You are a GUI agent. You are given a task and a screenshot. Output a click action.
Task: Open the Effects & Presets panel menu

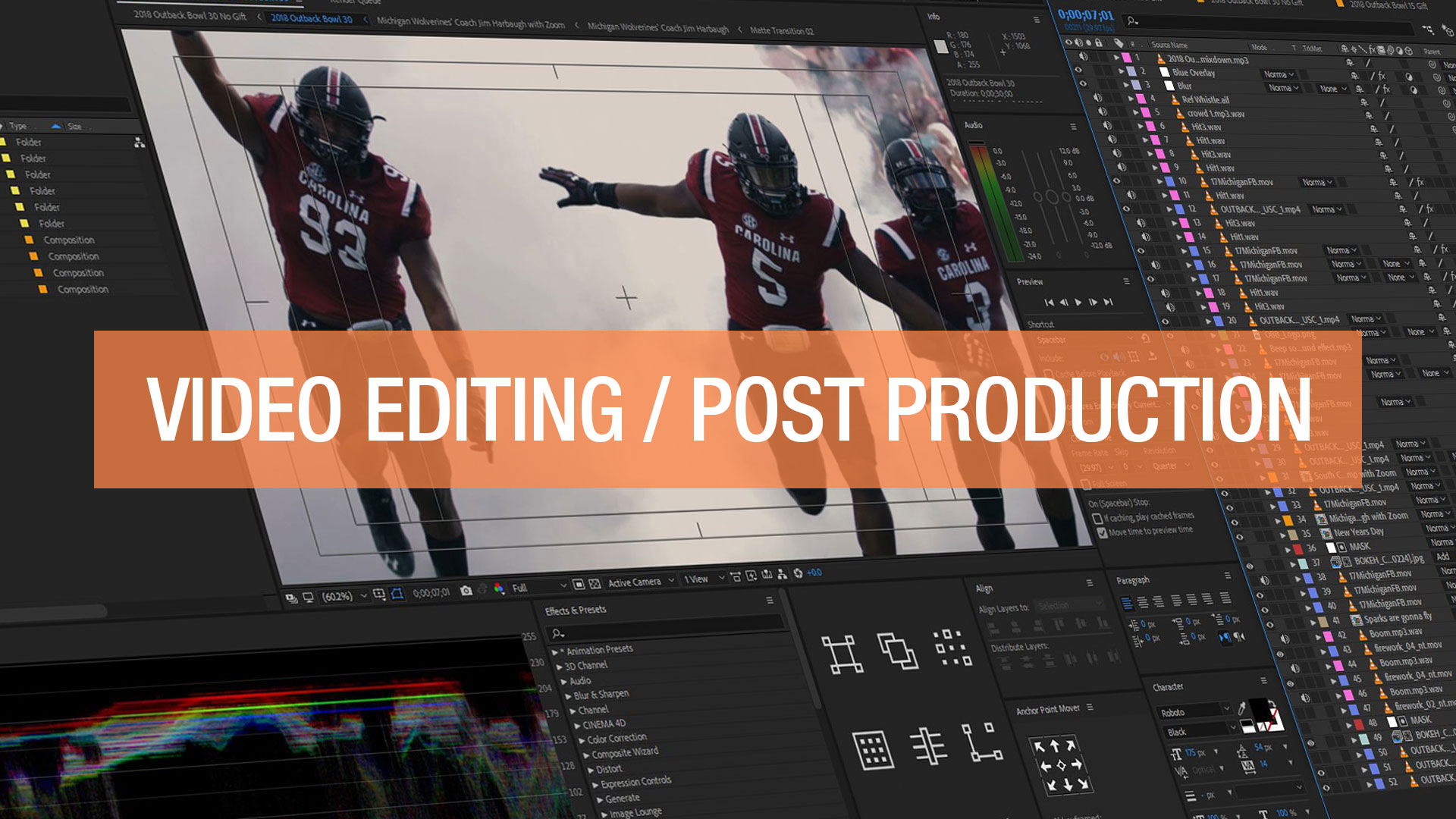[769, 600]
